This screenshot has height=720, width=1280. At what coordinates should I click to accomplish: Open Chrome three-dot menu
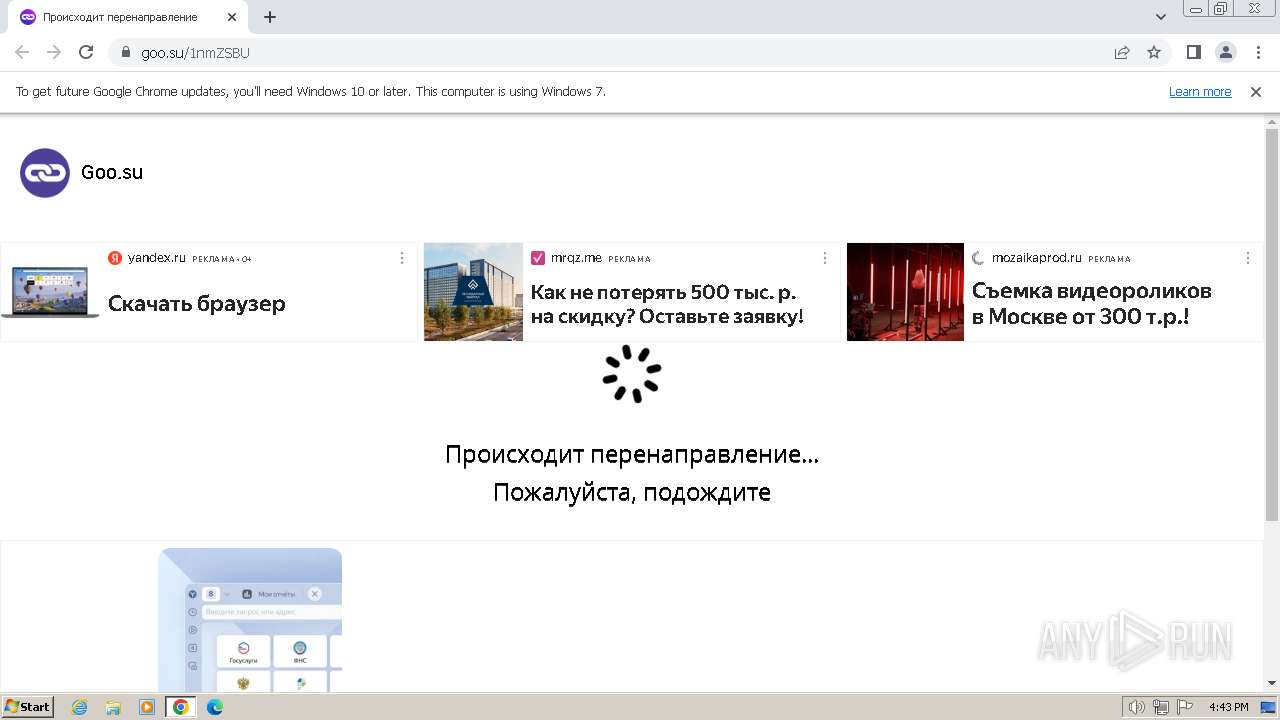click(x=1256, y=52)
